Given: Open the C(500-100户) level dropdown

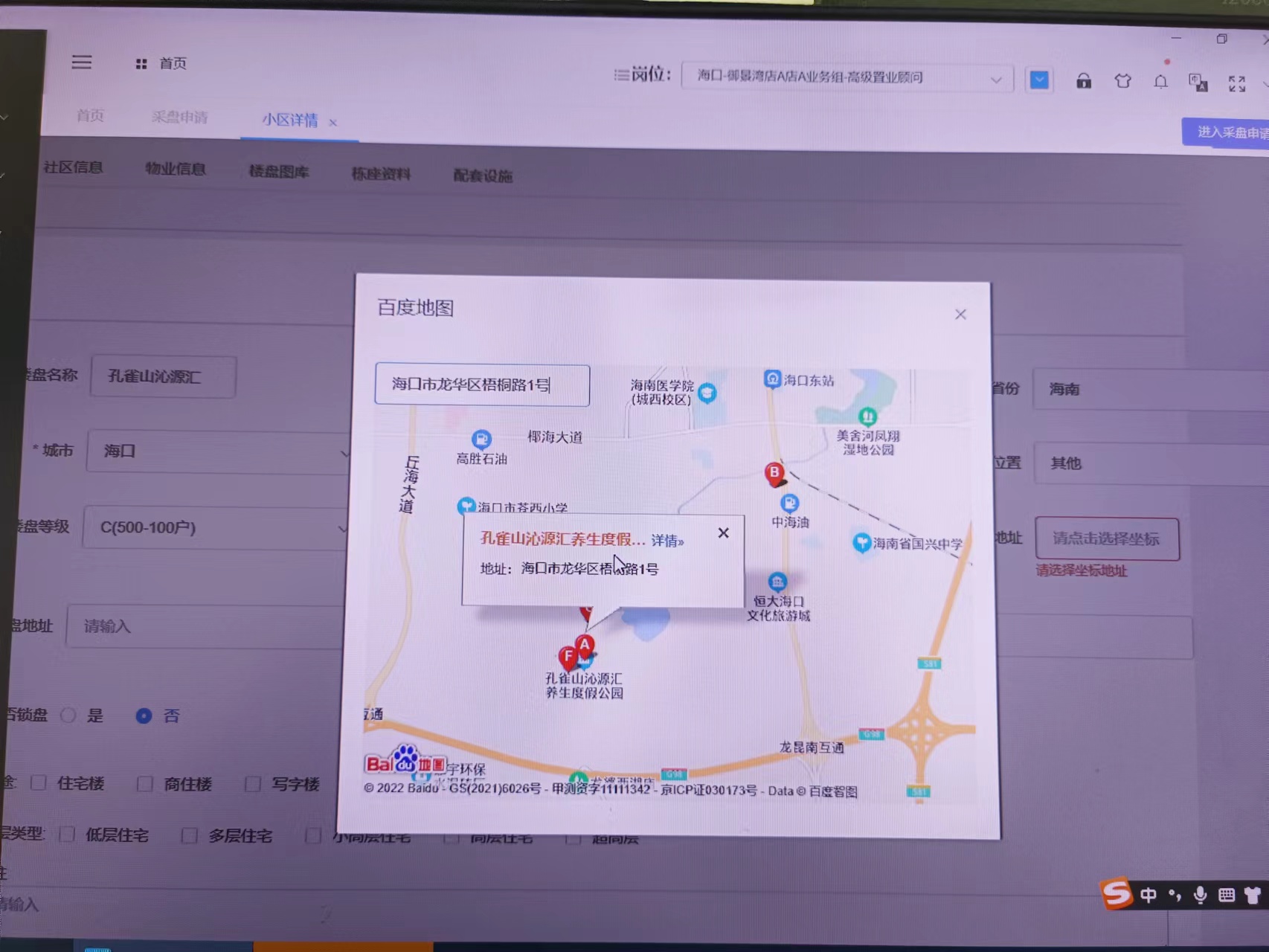Looking at the screenshot, I should pyautogui.click(x=216, y=528).
